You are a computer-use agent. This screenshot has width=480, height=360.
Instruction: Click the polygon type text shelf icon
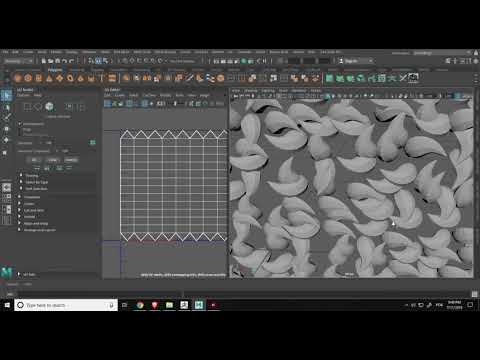[101, 78]
